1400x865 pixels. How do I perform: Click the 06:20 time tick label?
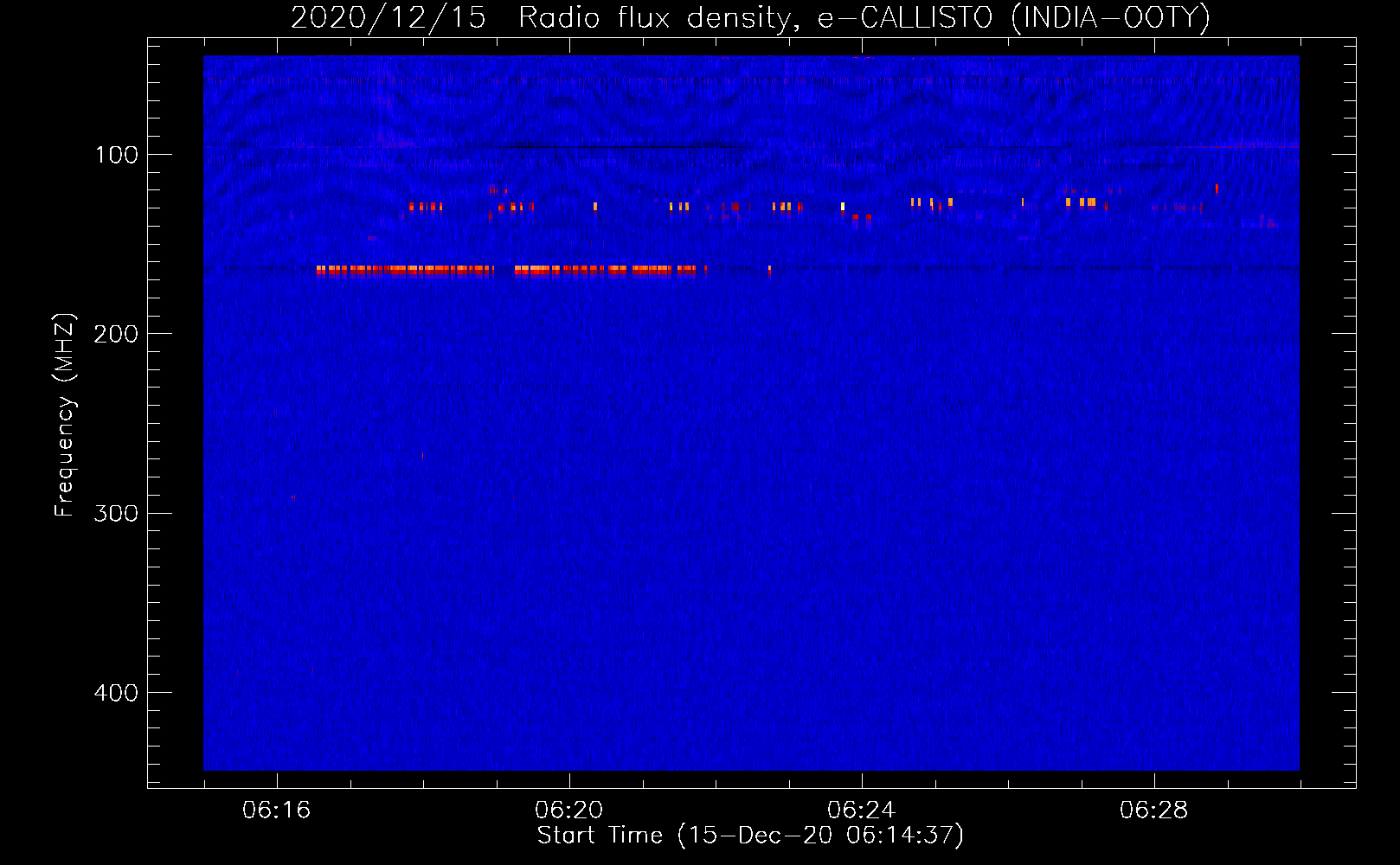pyautogui.click(x=569, y=810)
